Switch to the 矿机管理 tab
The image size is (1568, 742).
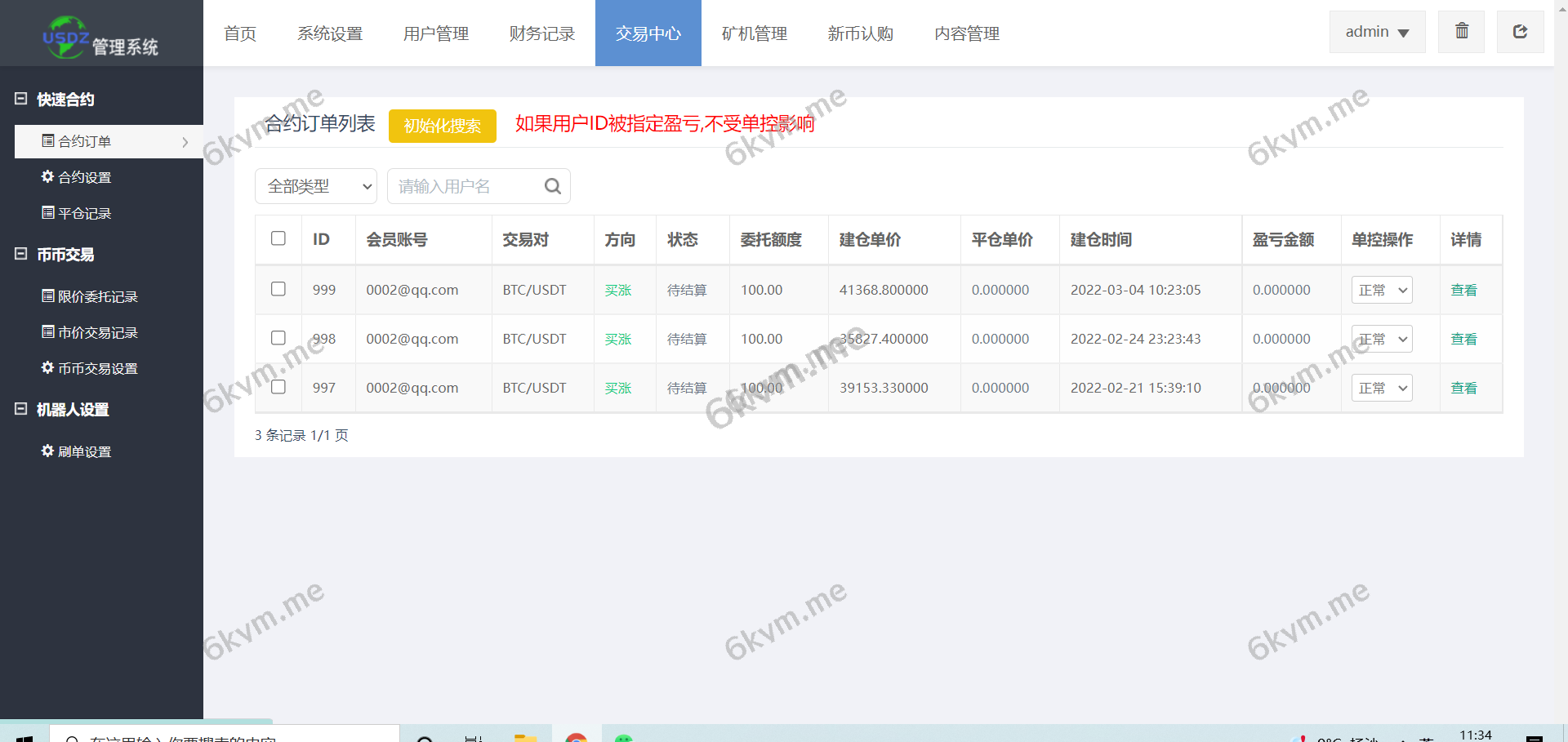tap(753, 33)
